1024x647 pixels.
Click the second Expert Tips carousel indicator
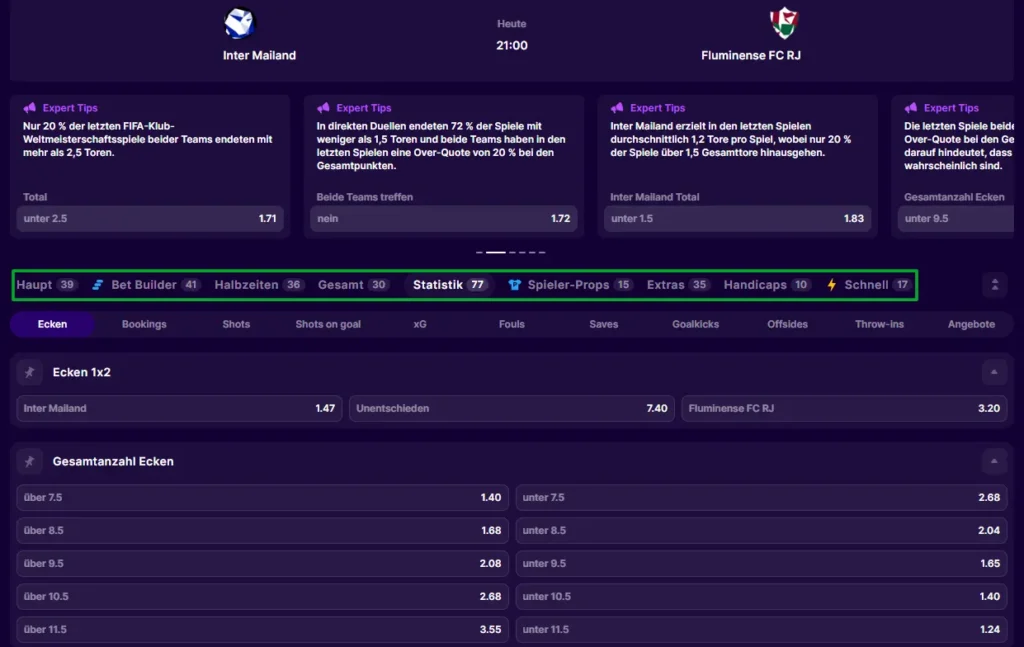[496, 252]
